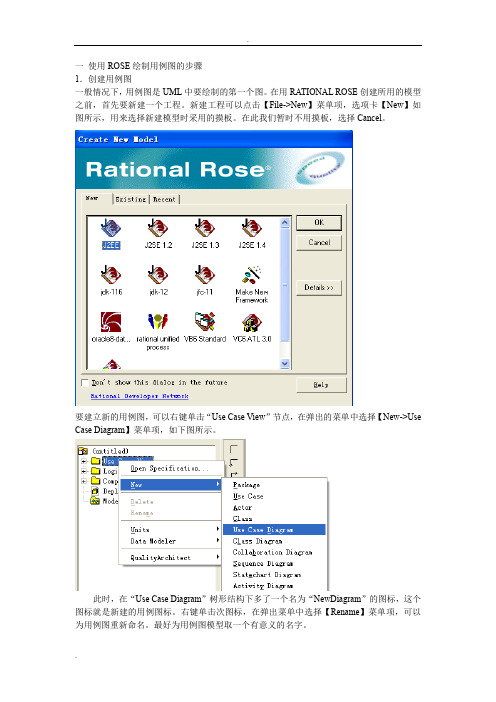
Task: Open the Units submenu
Action: (x=171, y=529)
